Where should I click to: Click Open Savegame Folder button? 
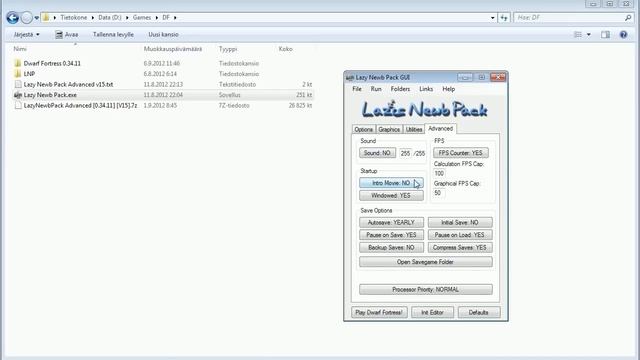[x=426, y=262]
